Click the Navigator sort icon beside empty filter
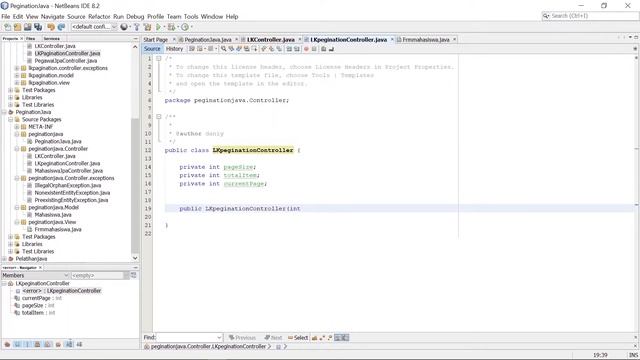 [133, 276]
